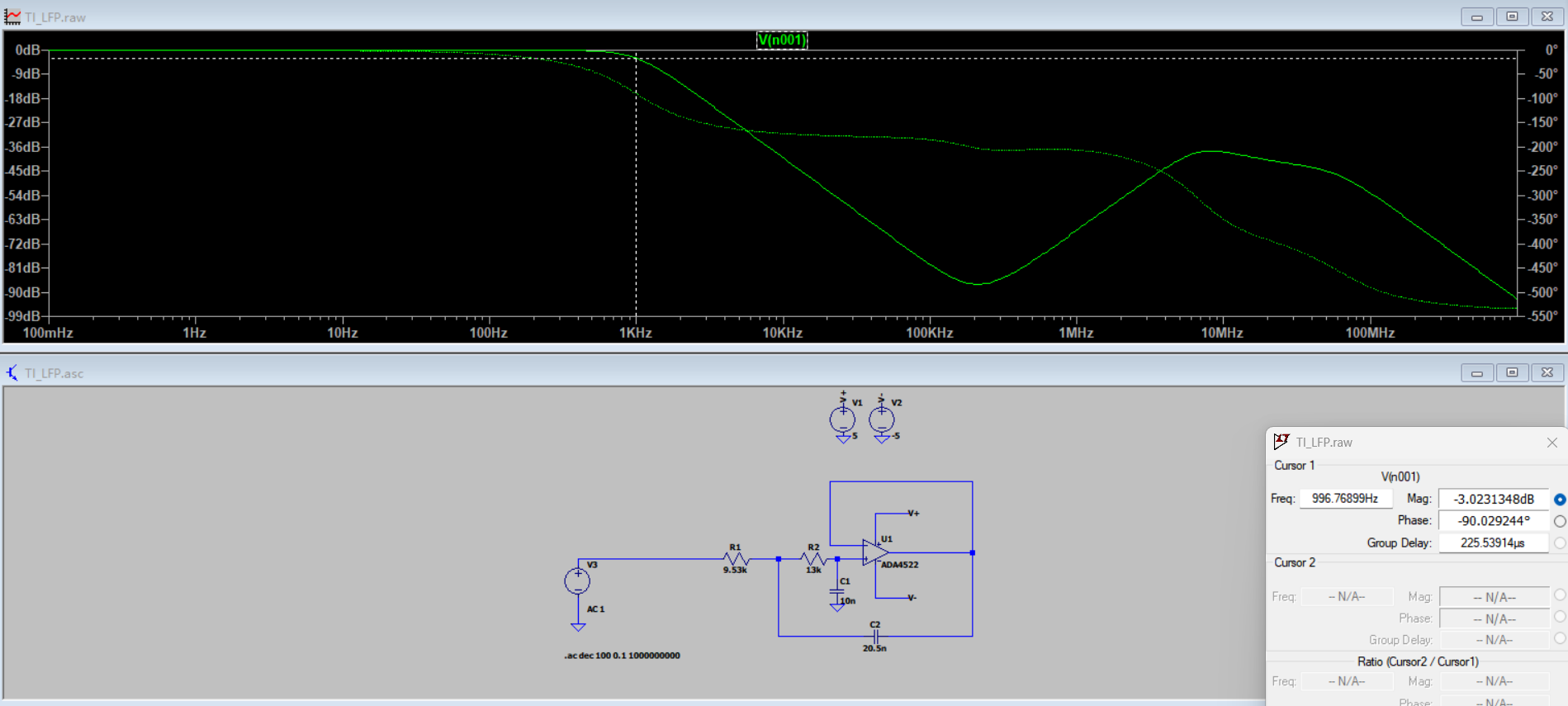Image resolution: width=1568 pixels, height=706 pixels.
Task: Minimize the TI_LFP.asc schematic window
Action: 1476,373
